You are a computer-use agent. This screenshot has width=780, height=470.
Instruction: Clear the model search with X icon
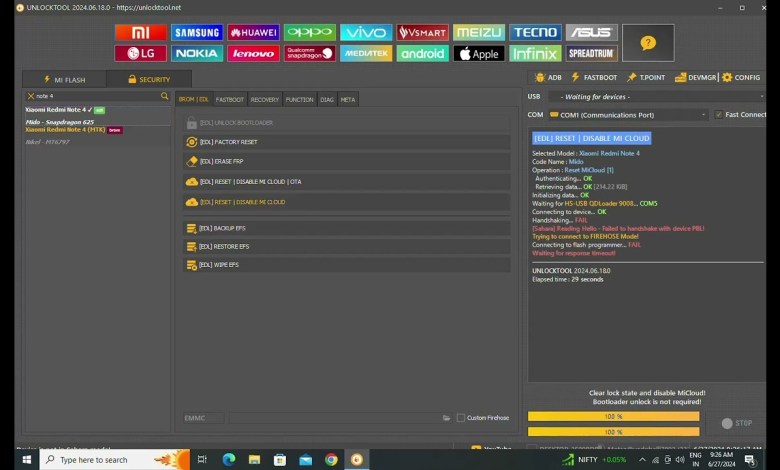coord(31,96)
